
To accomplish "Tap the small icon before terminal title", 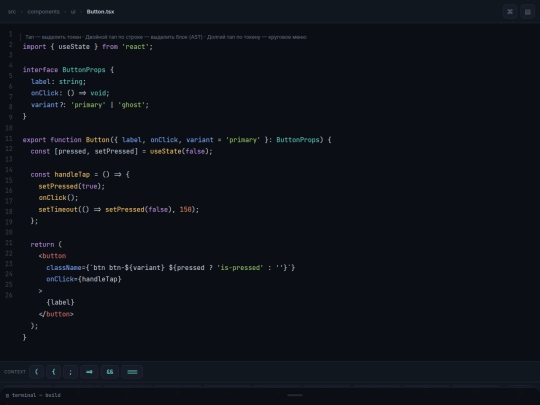I will (x=7, y=395).
